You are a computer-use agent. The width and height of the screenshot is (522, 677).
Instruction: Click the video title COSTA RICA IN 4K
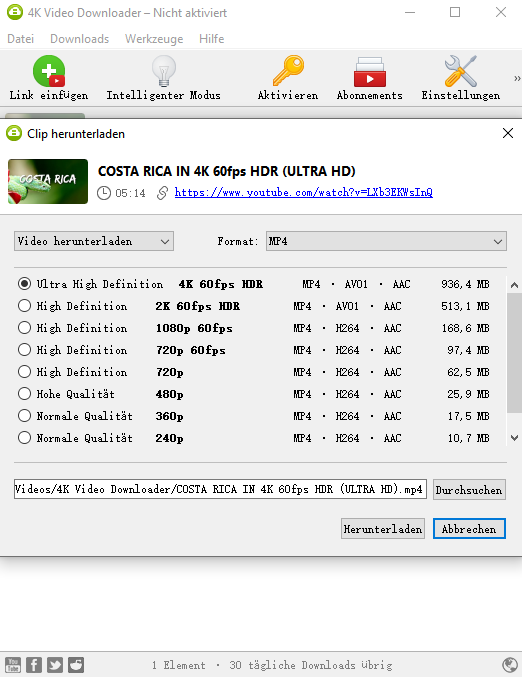227,171
